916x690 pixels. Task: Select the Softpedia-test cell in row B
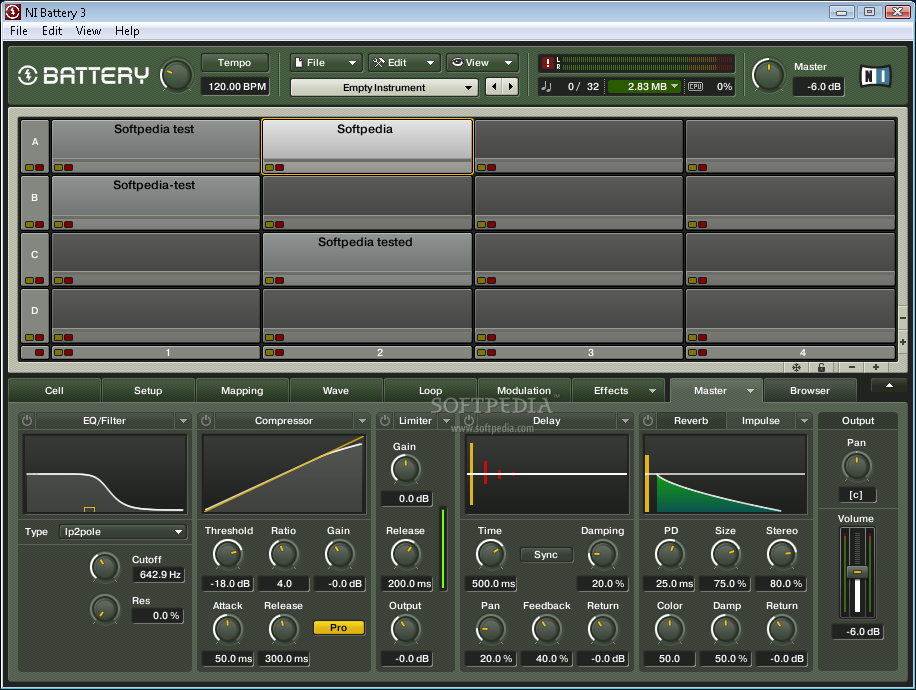(155, 203)
